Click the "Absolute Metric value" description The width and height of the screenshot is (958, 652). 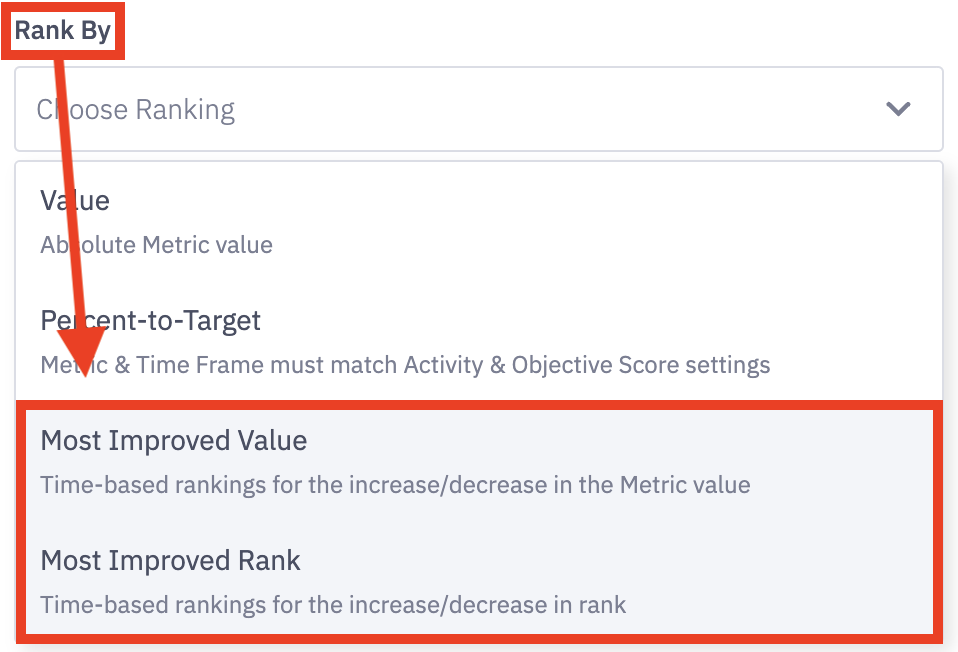pos(156,245)
